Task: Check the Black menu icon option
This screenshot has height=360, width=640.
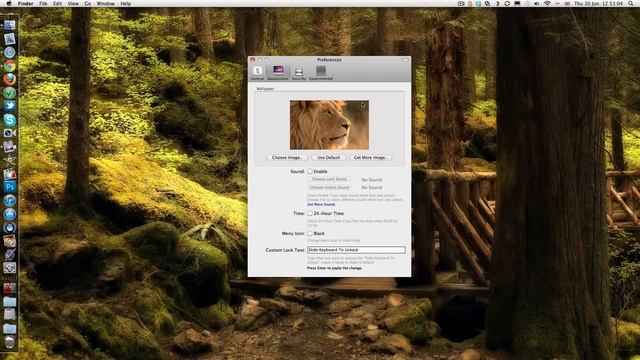Action: [310, 233]
